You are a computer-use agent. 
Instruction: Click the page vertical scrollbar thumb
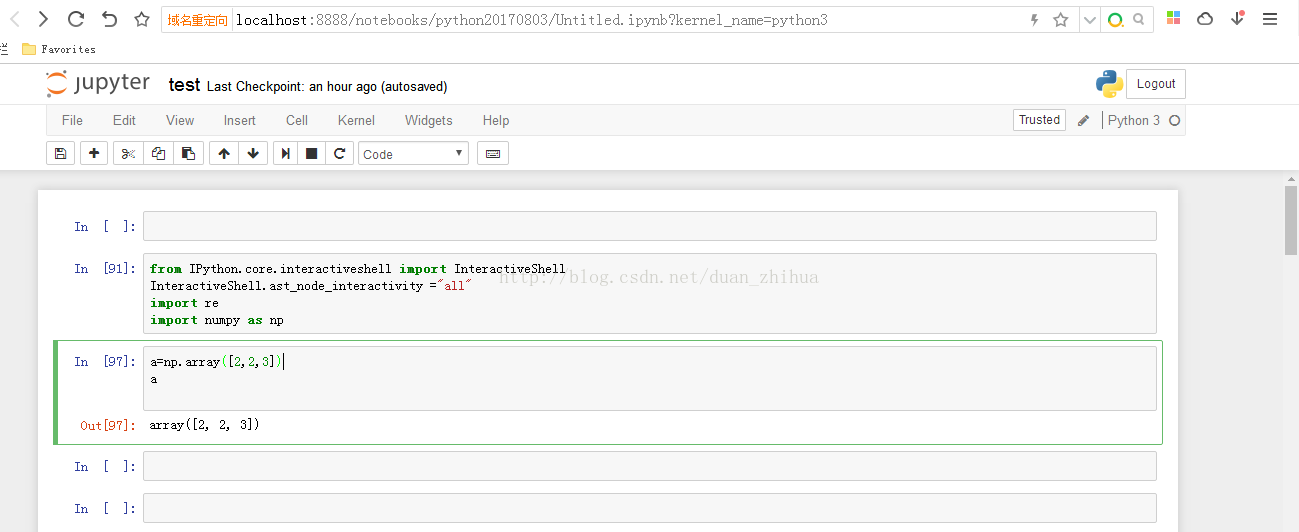[1291, 220]
